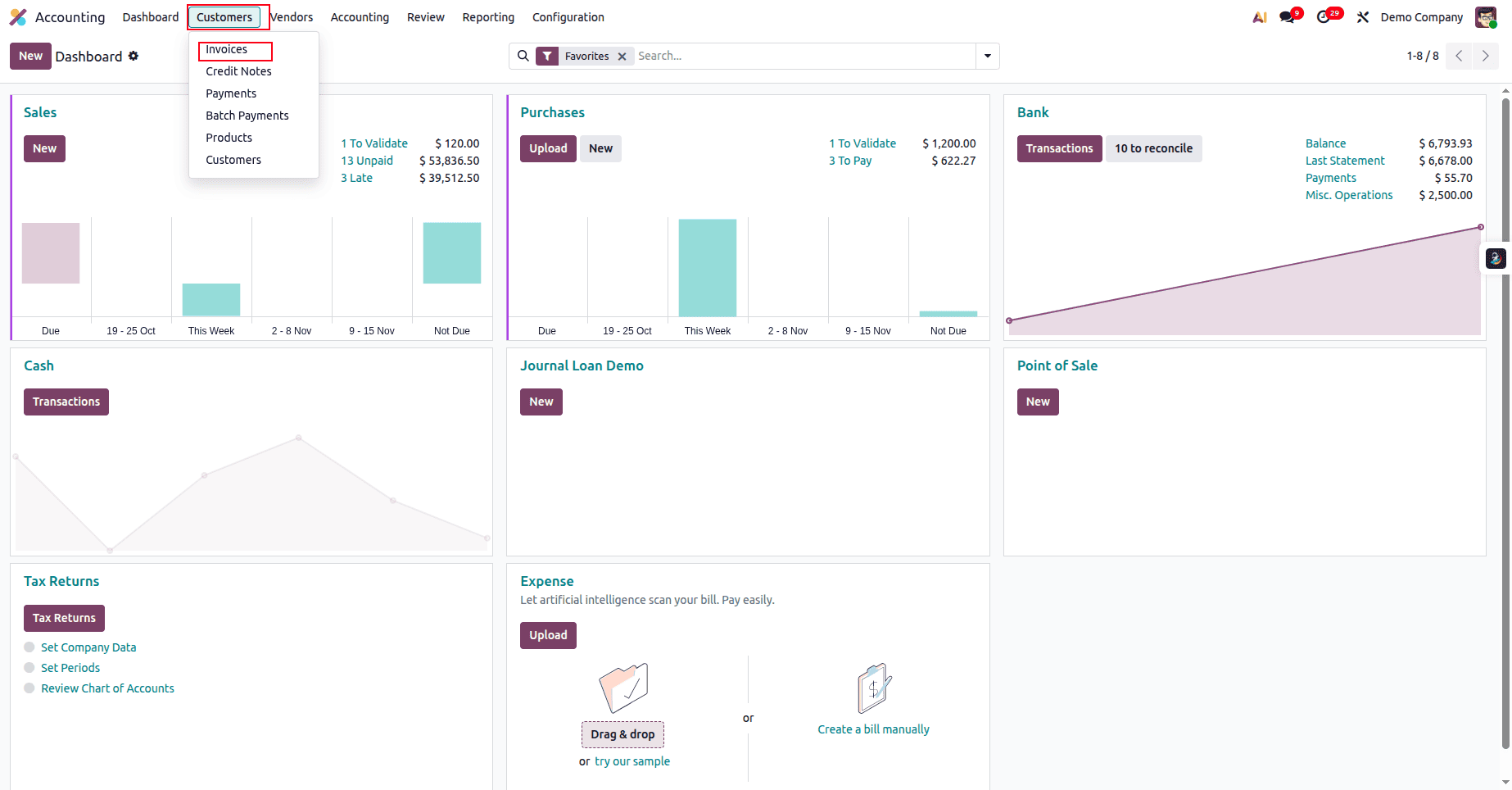
Task: Open the messaging conversations icon
Action: [x=1286, y=16]
